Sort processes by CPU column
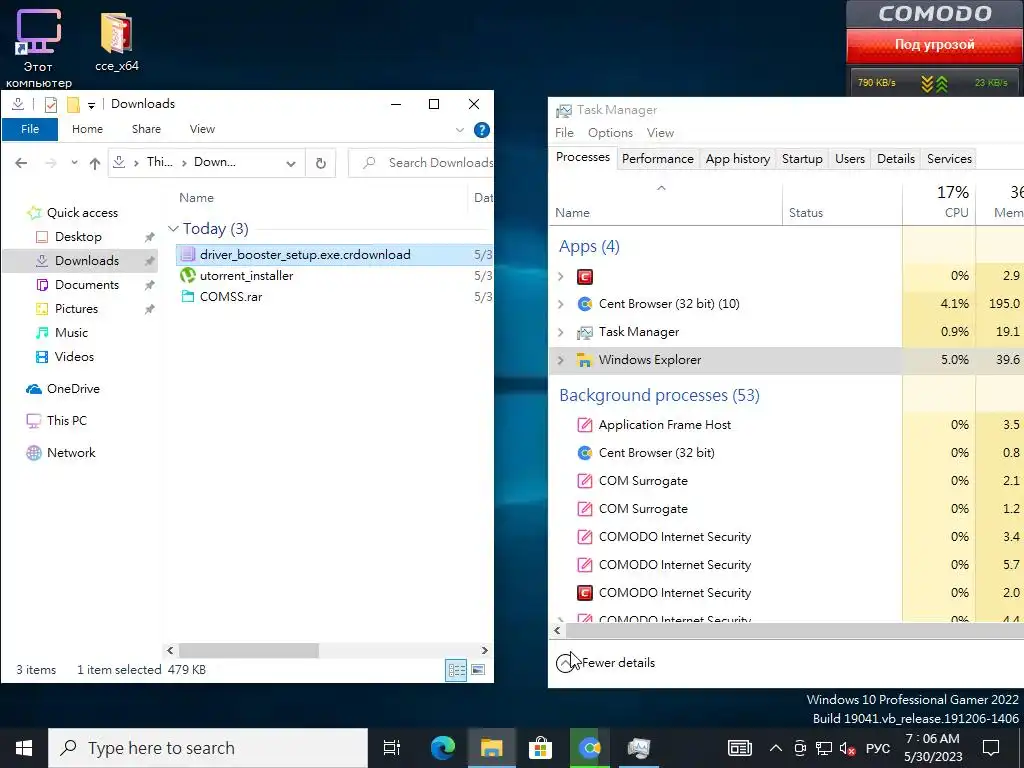 pos(939,202)
